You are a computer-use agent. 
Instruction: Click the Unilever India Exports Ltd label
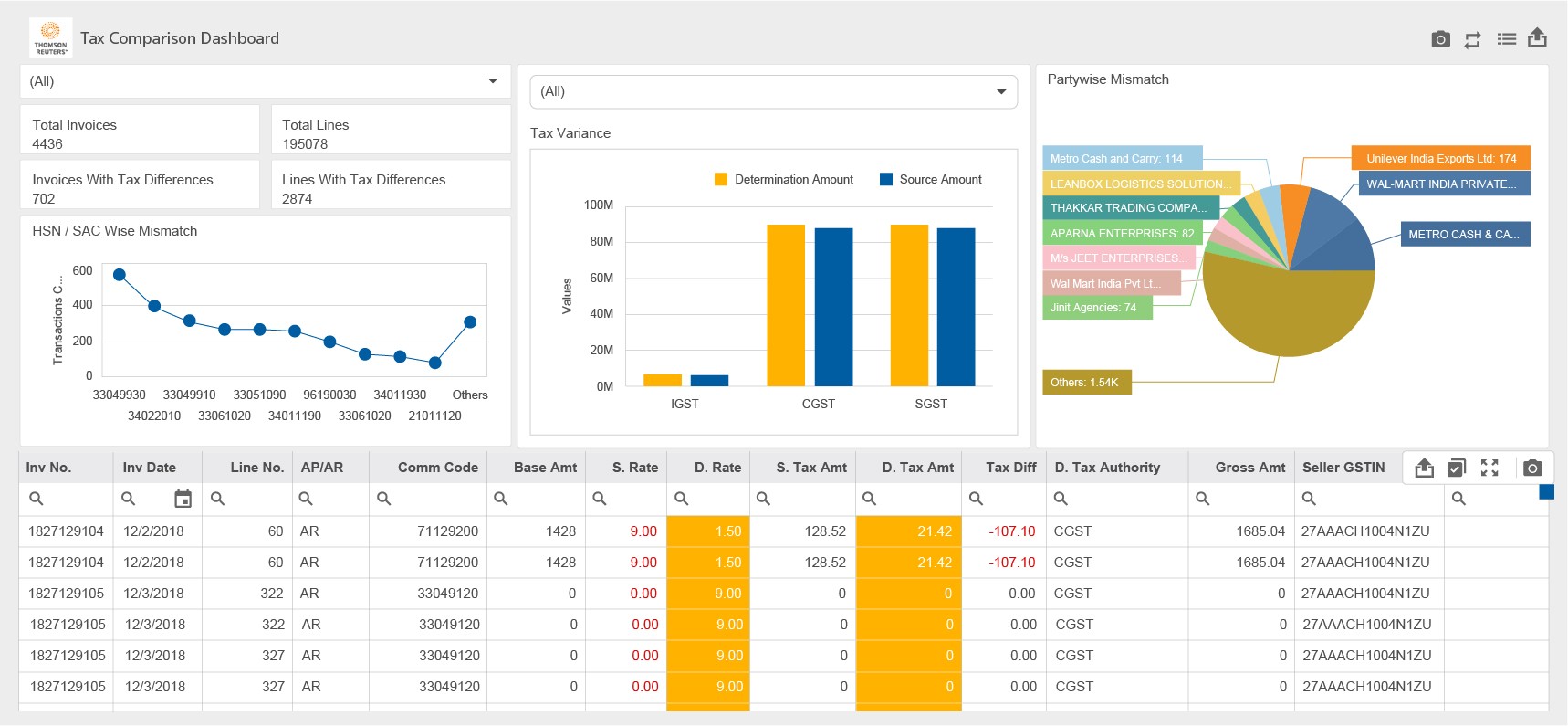[x=1441, y=159]
